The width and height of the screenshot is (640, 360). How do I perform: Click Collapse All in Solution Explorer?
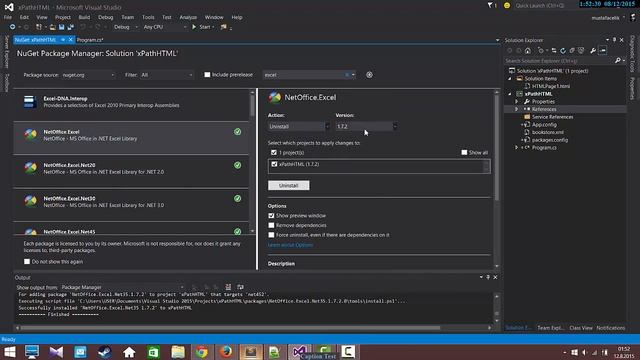click(x=572, y=51)
